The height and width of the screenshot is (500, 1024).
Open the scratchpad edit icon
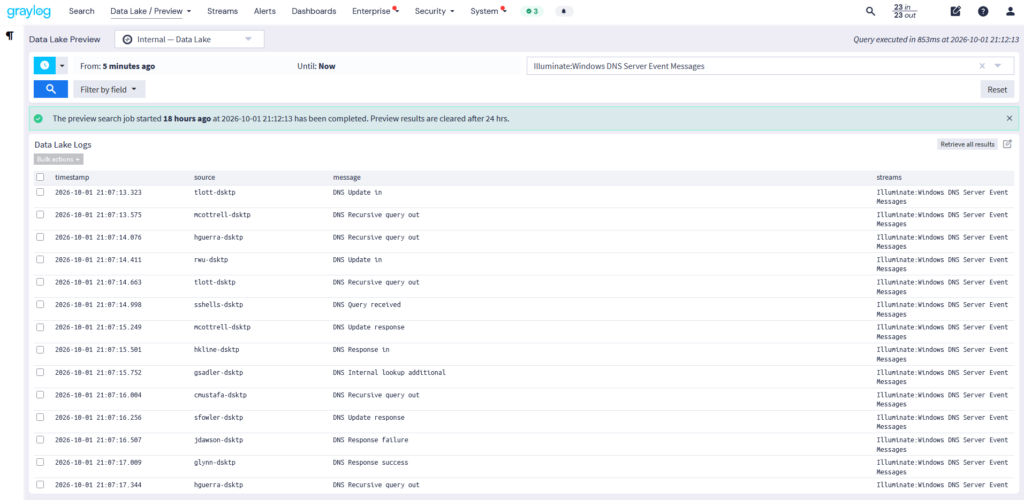coord(955,11)
